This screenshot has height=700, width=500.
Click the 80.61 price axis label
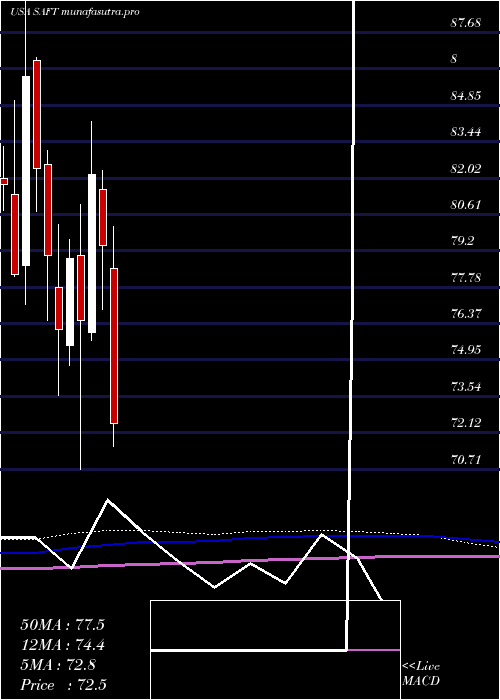tap(466, 204)
